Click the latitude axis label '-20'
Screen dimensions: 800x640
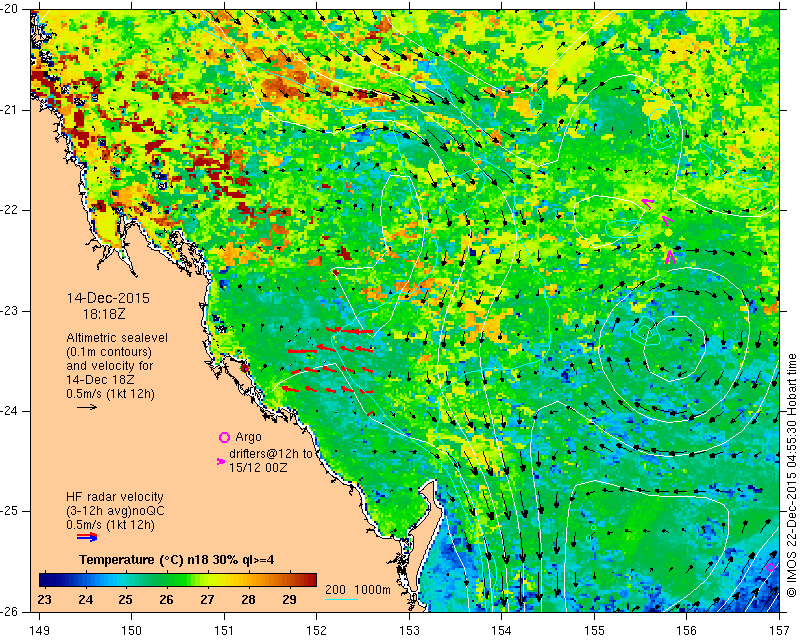pyautogui.click(x=9, y=9)
